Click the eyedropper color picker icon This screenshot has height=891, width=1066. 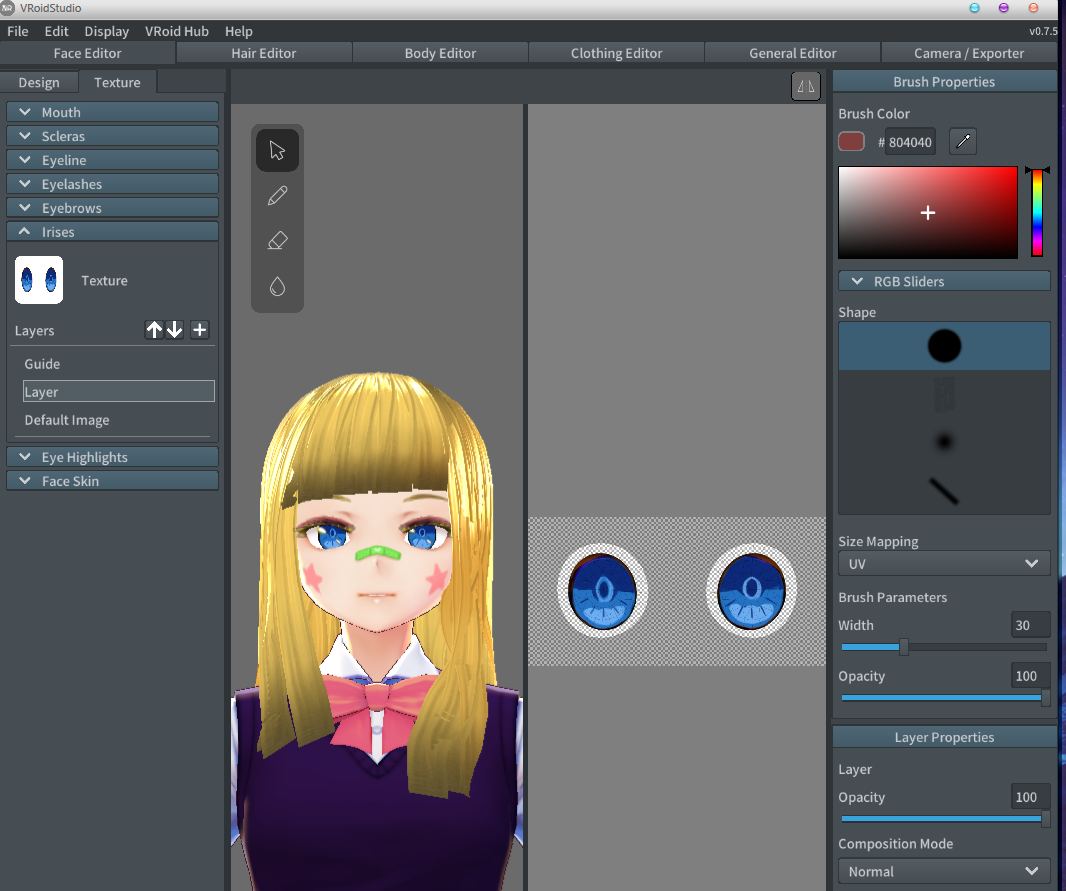[963, 141]
